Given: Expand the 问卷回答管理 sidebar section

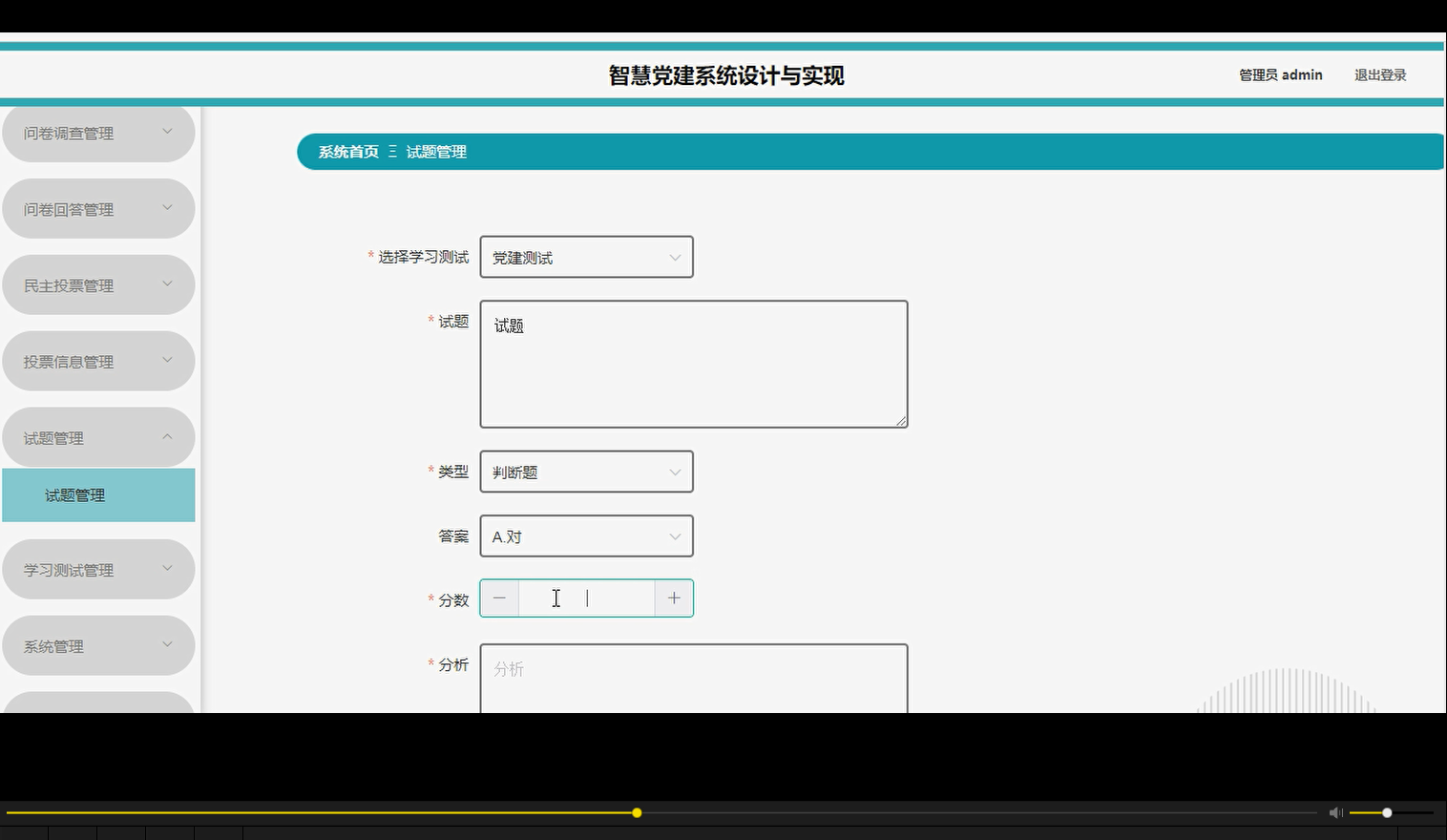Looking at the screenshot, I should 98,208.
